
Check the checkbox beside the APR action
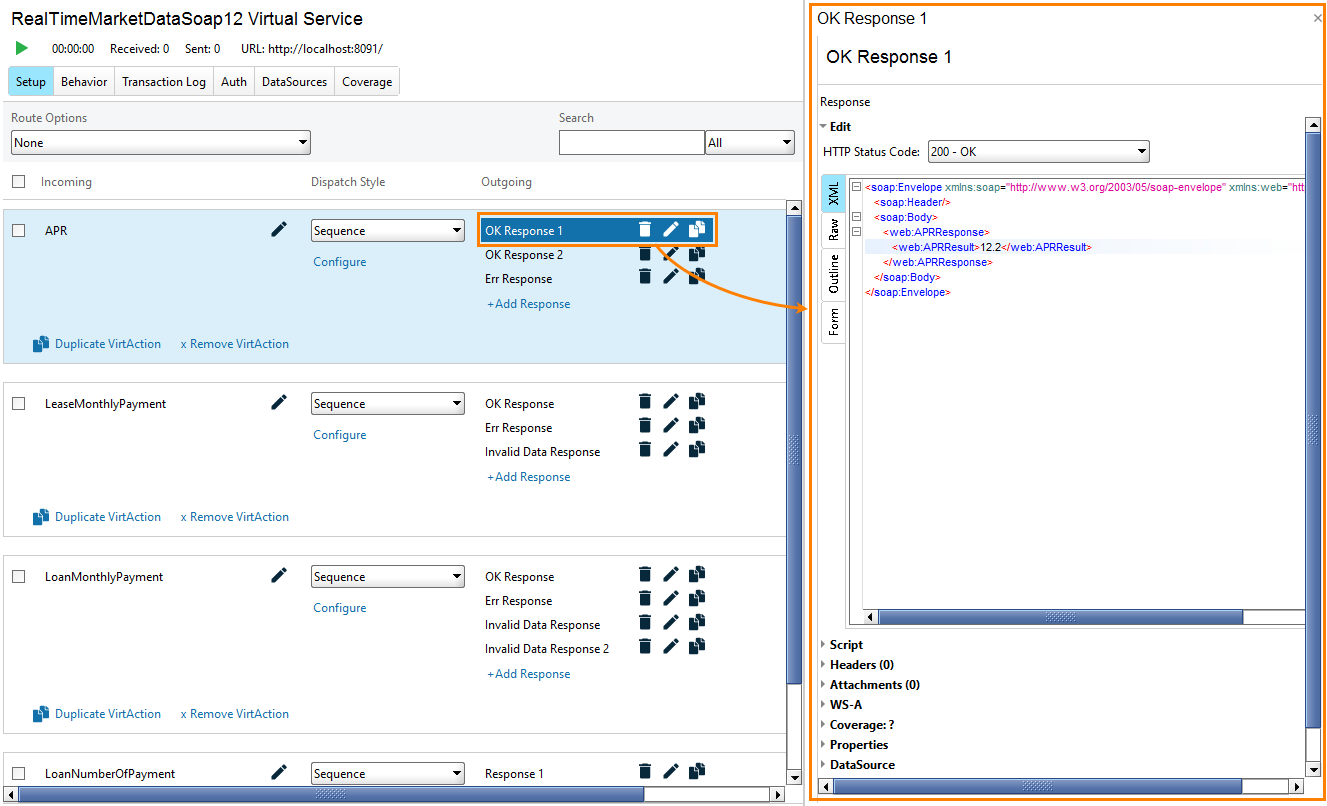(x=17, y=229)
